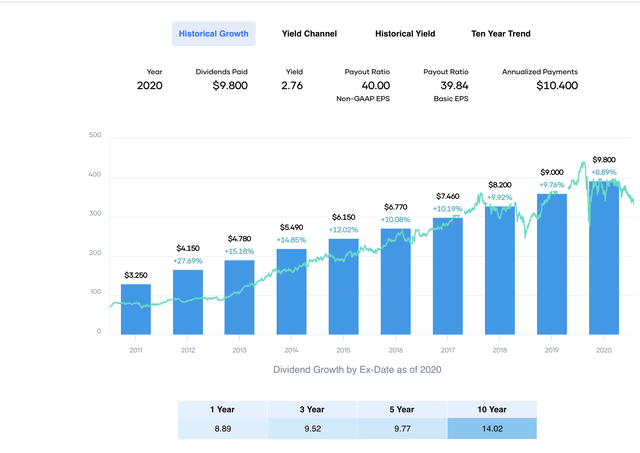The height and width of the screenshot is (453, 640).
Task: Click the Annualized Payments value $10.400
Action: pos(557,86)
